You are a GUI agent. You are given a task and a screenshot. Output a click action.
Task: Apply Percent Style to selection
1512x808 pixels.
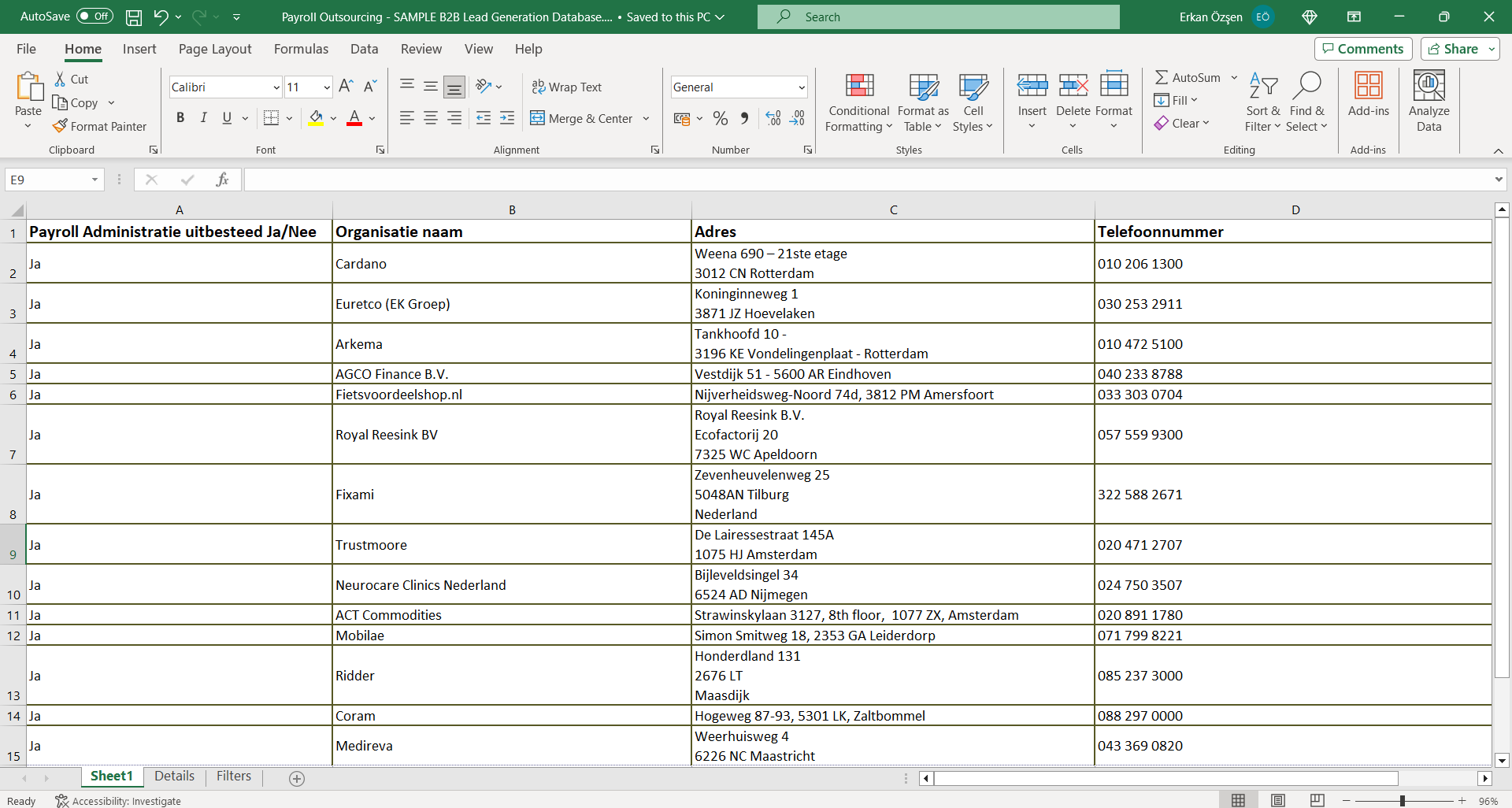[x=720, y=118]
